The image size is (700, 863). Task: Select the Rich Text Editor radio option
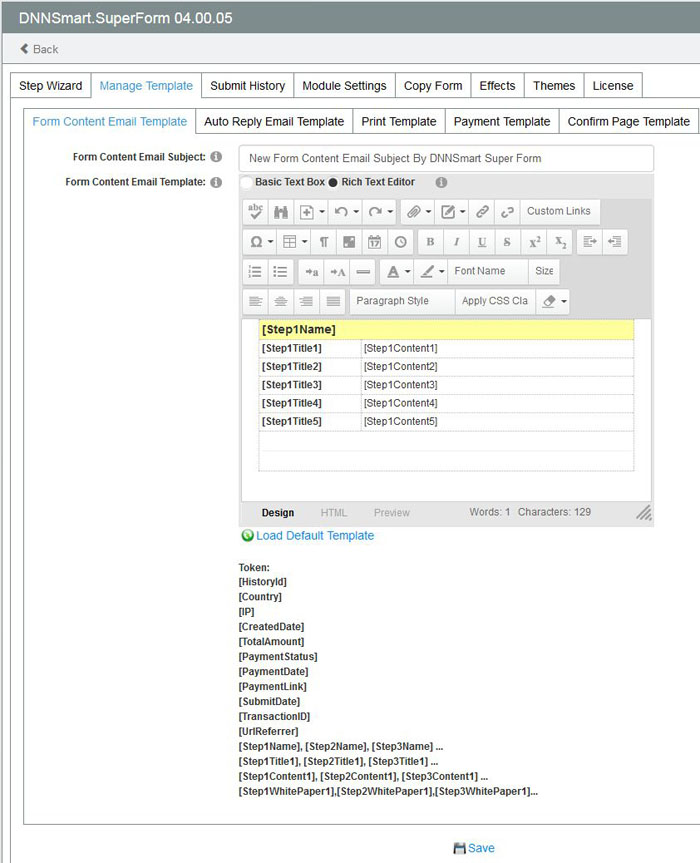(333, 182)
